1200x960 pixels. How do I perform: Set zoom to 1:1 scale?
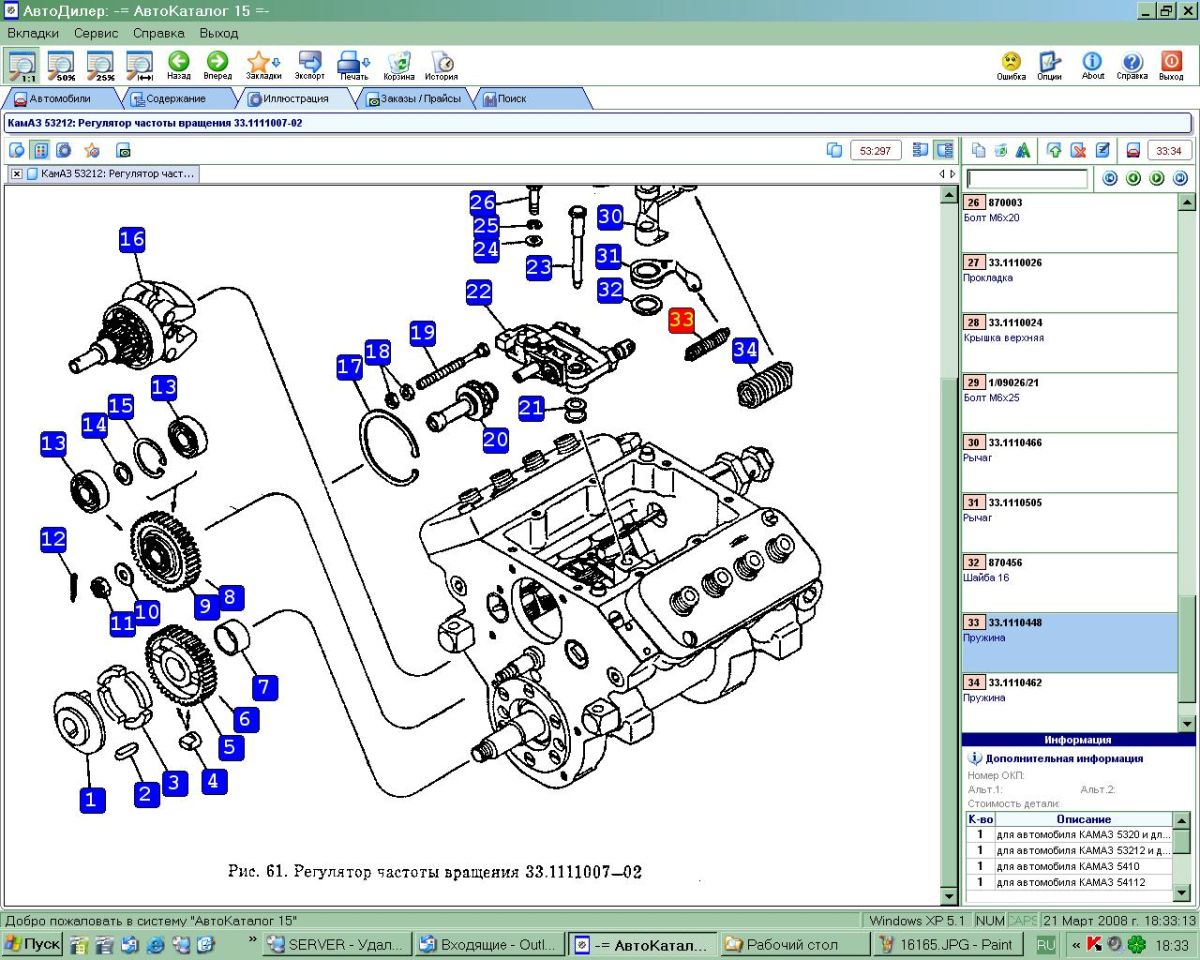(21, 64)
